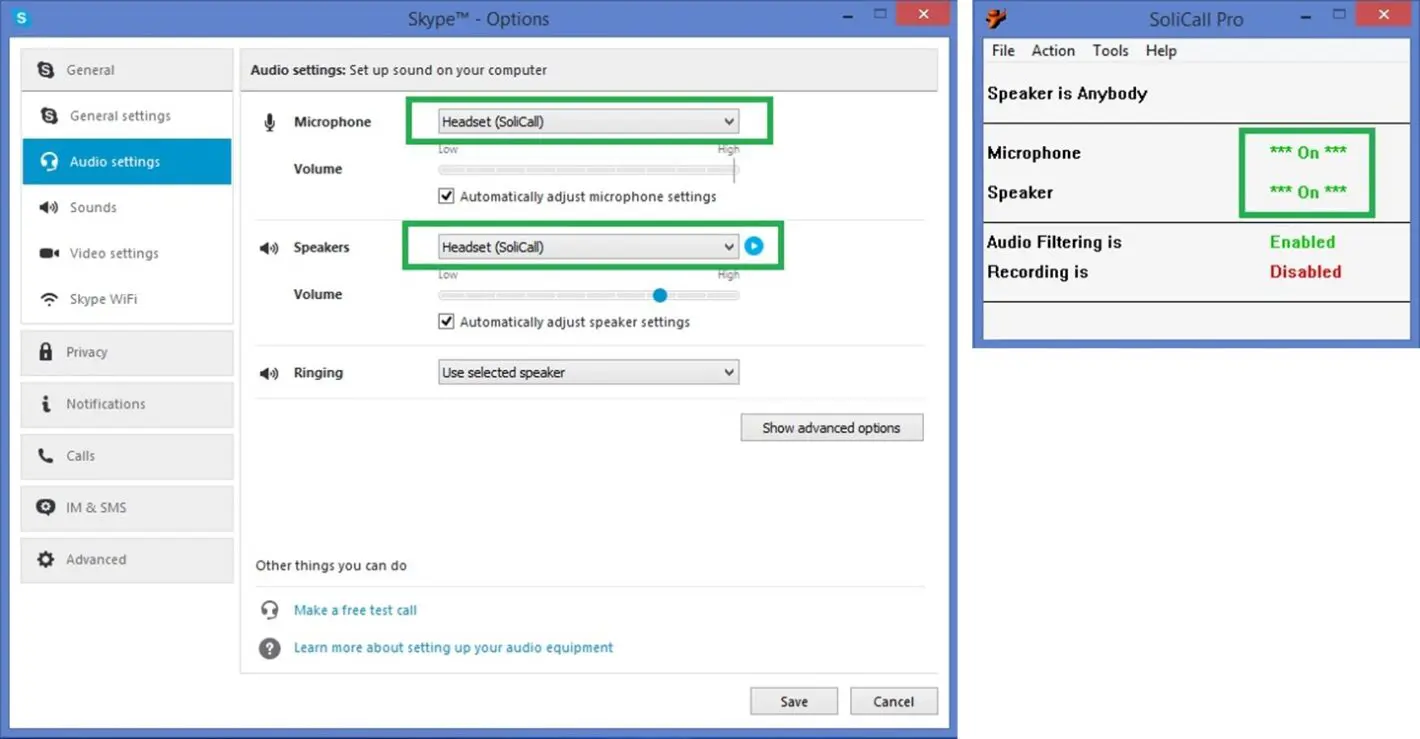Cancel the Skype options dialog
1420x739 pixels.
894,702
